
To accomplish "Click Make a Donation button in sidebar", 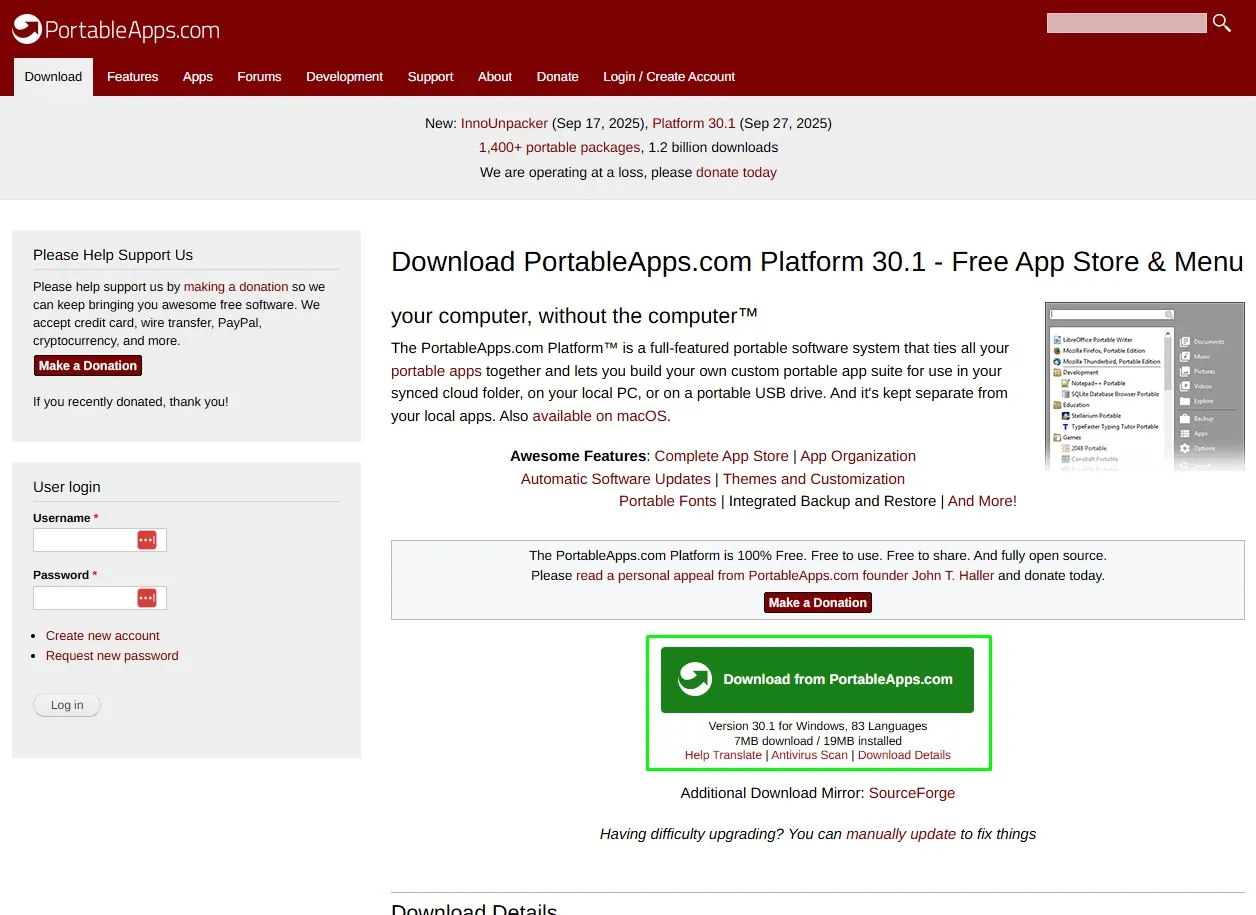I will [88, 366].
